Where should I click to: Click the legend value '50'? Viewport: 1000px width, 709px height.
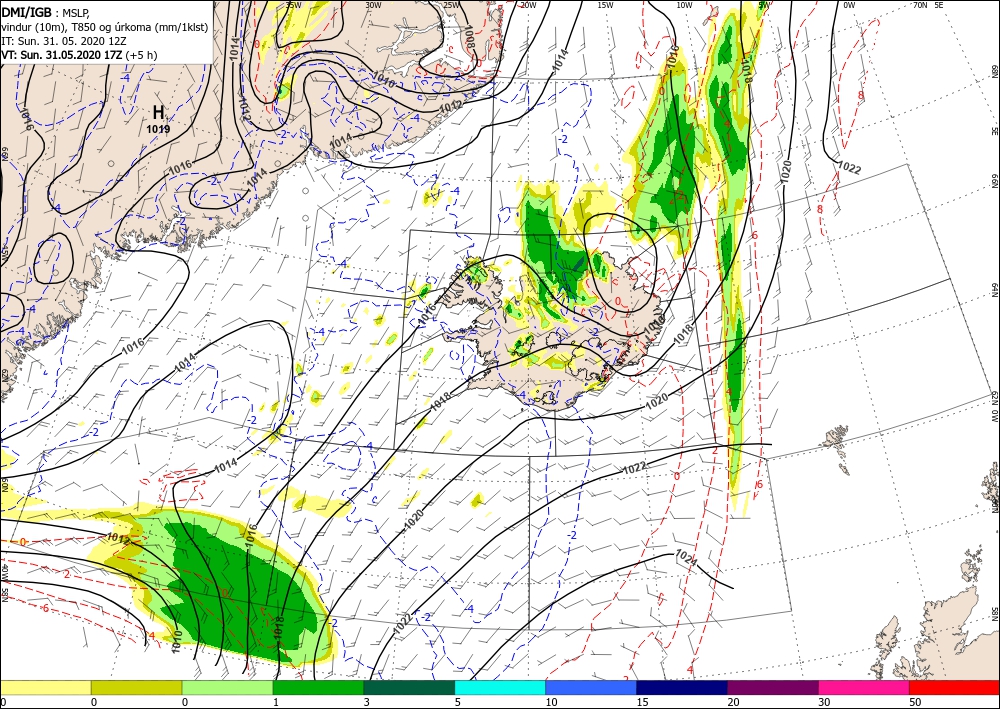(x=915, y=702)
